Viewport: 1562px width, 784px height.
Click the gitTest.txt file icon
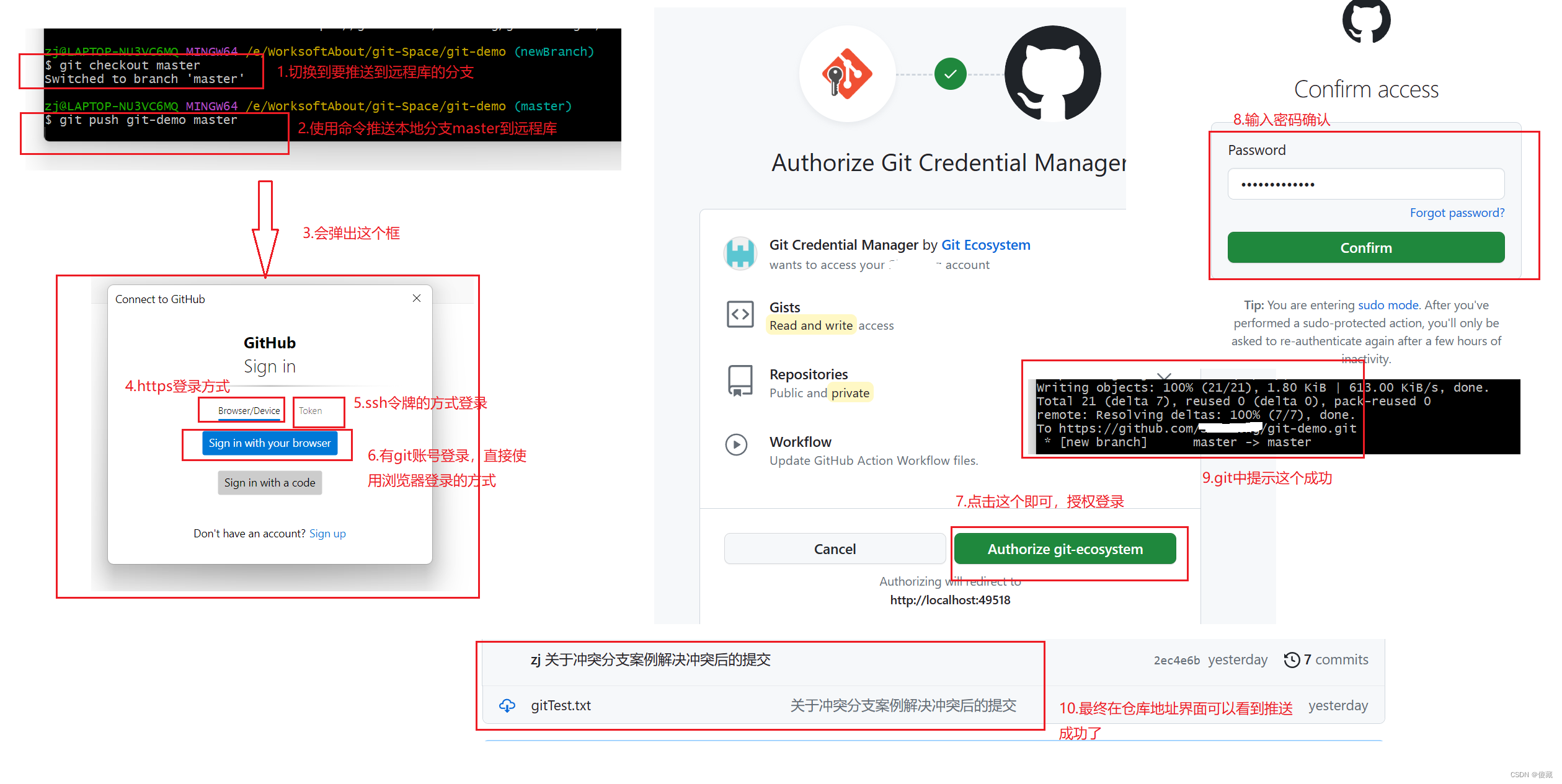click(x=507, y=705)
